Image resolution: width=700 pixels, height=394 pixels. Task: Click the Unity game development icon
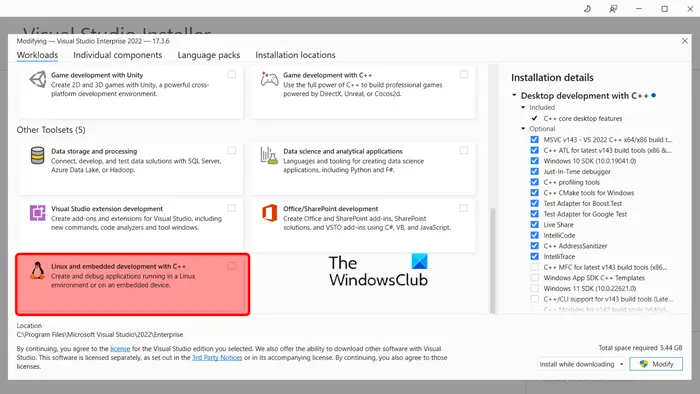point(38,80)
